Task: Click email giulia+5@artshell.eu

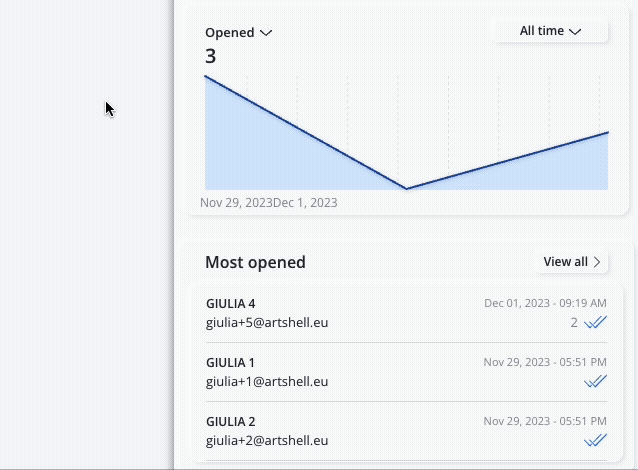Action: tap(267, 323)
